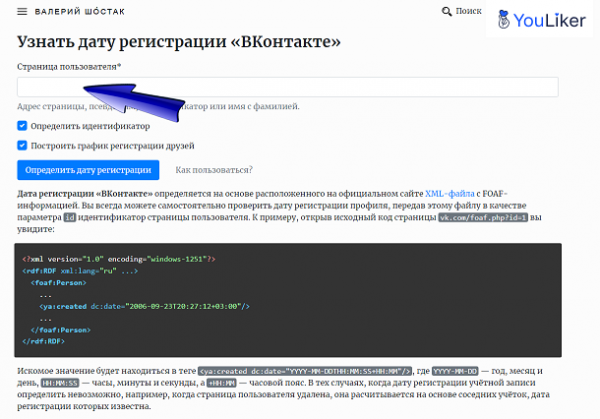
Task: Open the Поиск search link
Action: (x=468, y=11)
